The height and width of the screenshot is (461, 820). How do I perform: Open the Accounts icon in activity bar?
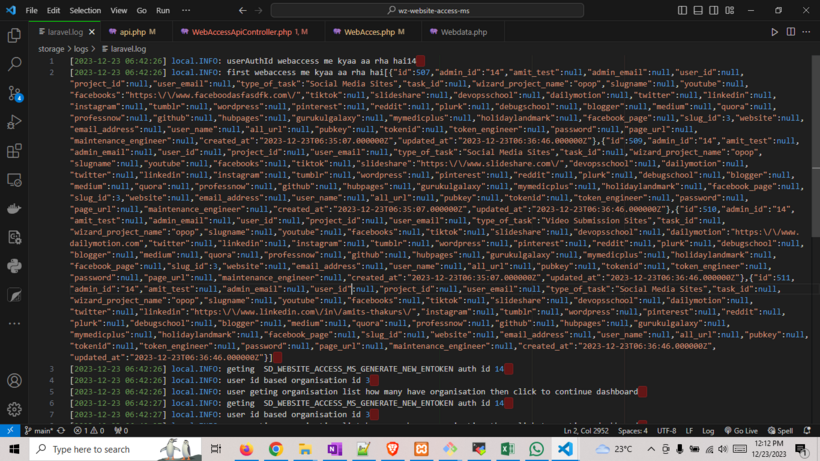pos(14,381)
